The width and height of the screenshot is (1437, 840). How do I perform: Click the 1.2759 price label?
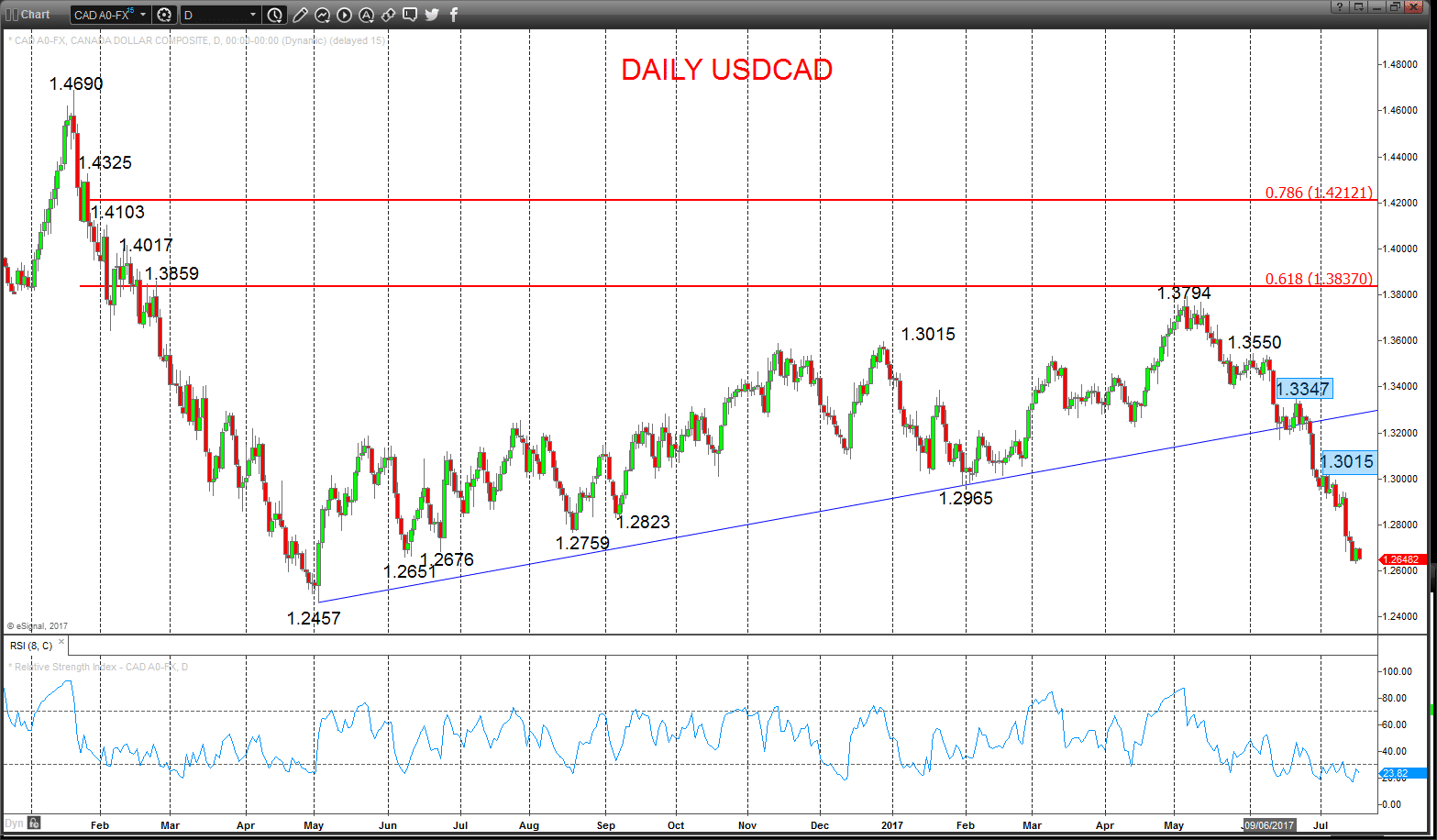[x=582, y=543]
